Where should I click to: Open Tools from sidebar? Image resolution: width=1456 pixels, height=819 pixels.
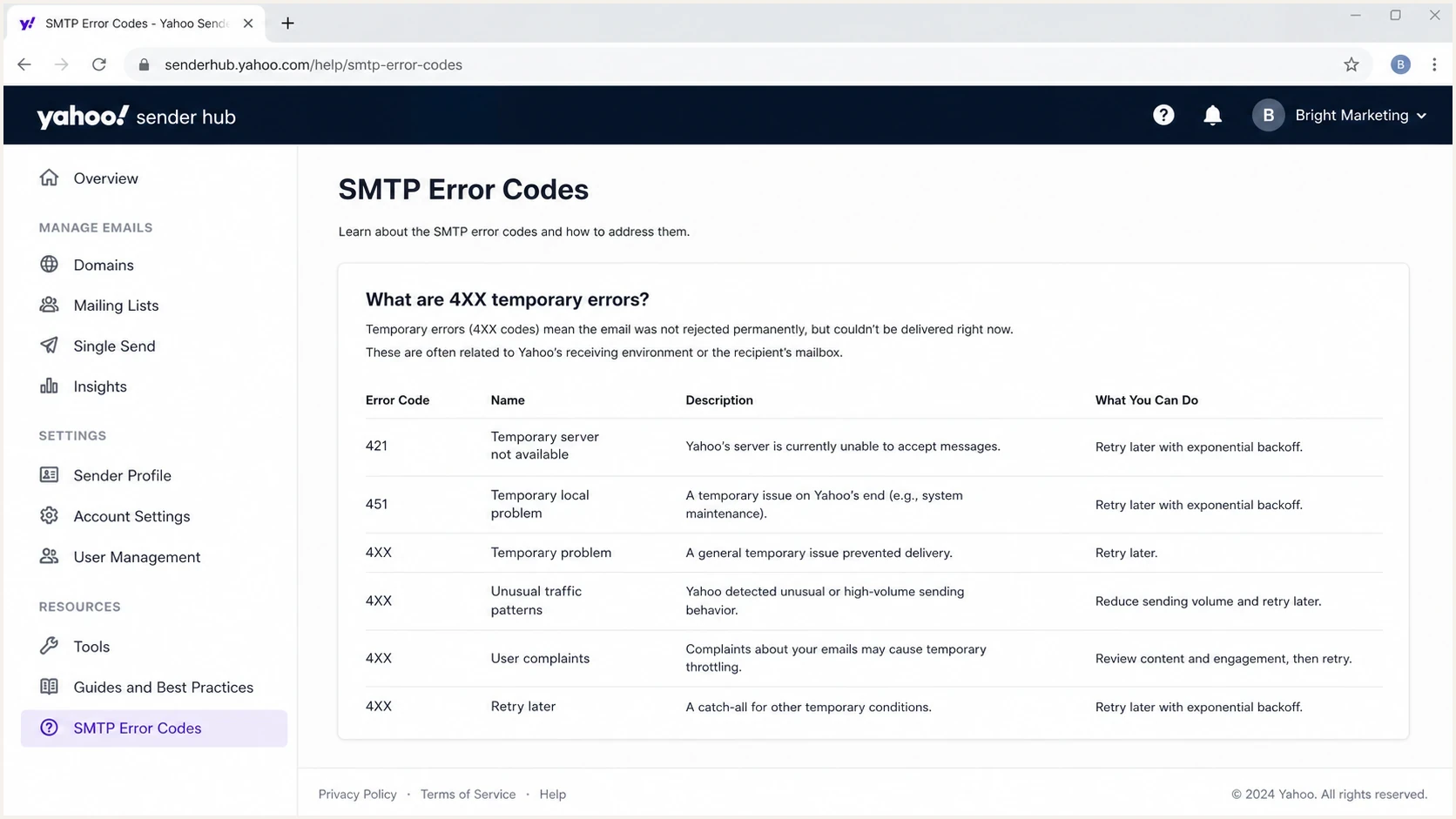tap(91, 646)
